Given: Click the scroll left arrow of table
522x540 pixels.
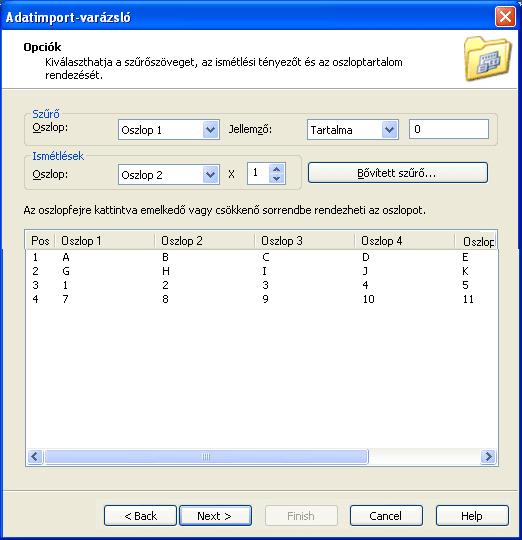Looking at the screenshot, I should coord(35,457).
